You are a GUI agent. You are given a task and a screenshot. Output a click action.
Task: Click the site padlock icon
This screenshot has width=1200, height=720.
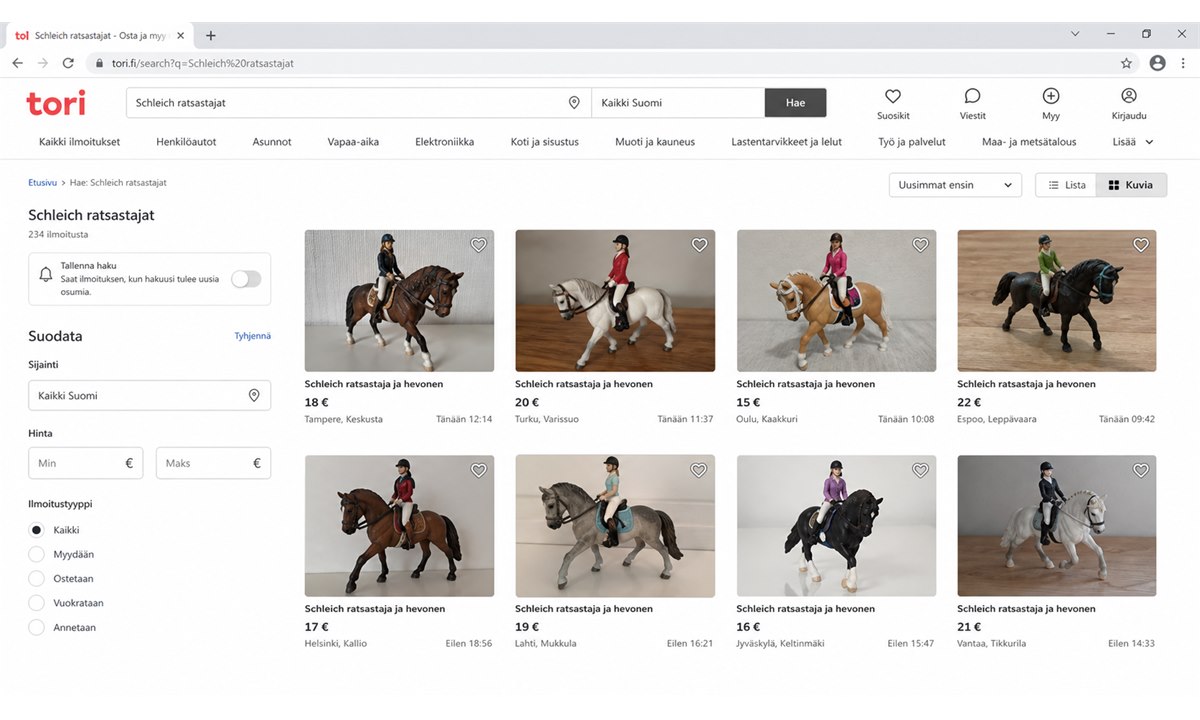pyautogui.click(x=98, y=63)
